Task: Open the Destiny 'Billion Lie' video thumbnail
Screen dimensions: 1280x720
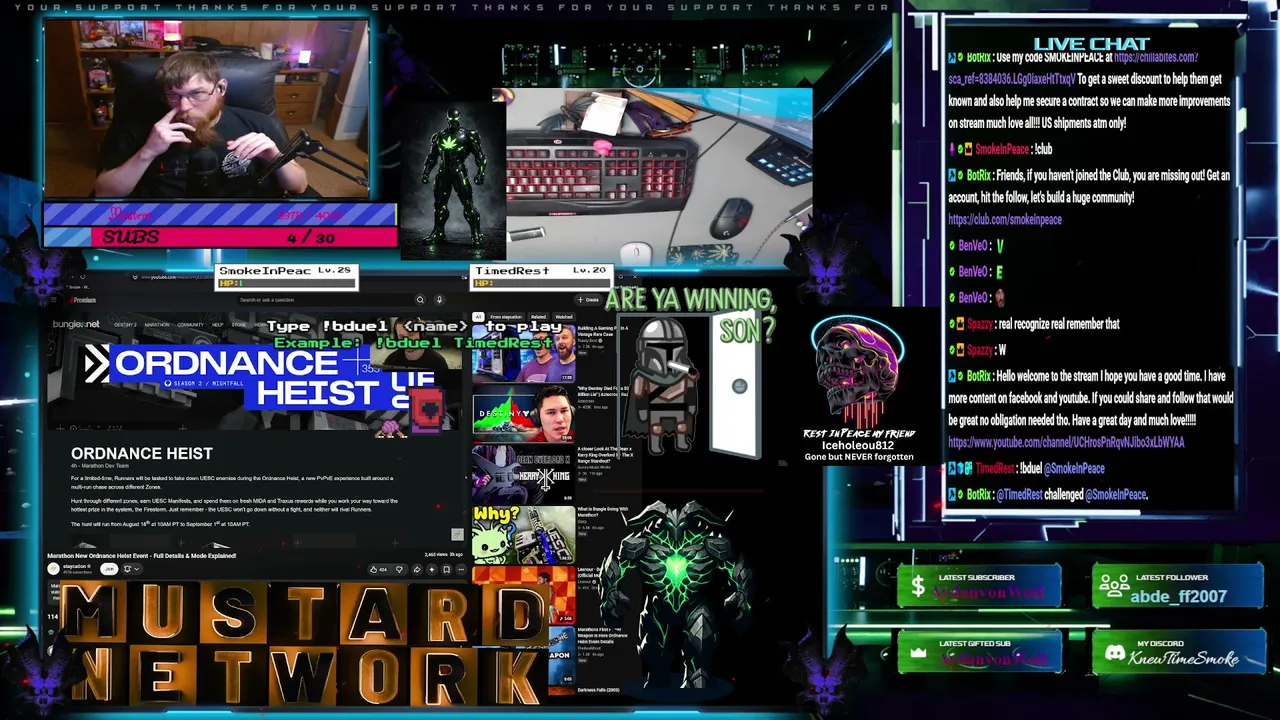Action: (x=523, y=412)
